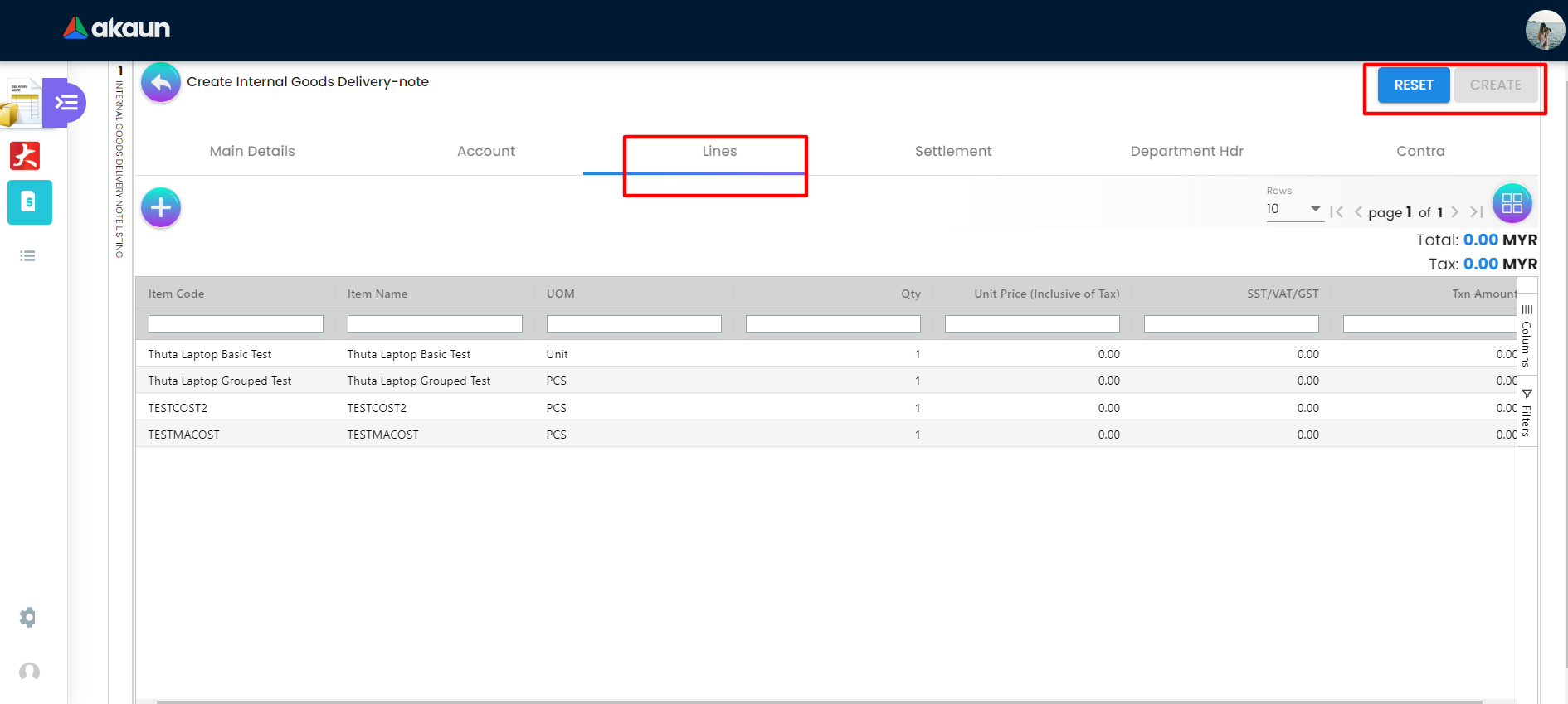Click the red PDF icon in sidebar
Screen dimensions: 1568x704
(x=25, y=156)
